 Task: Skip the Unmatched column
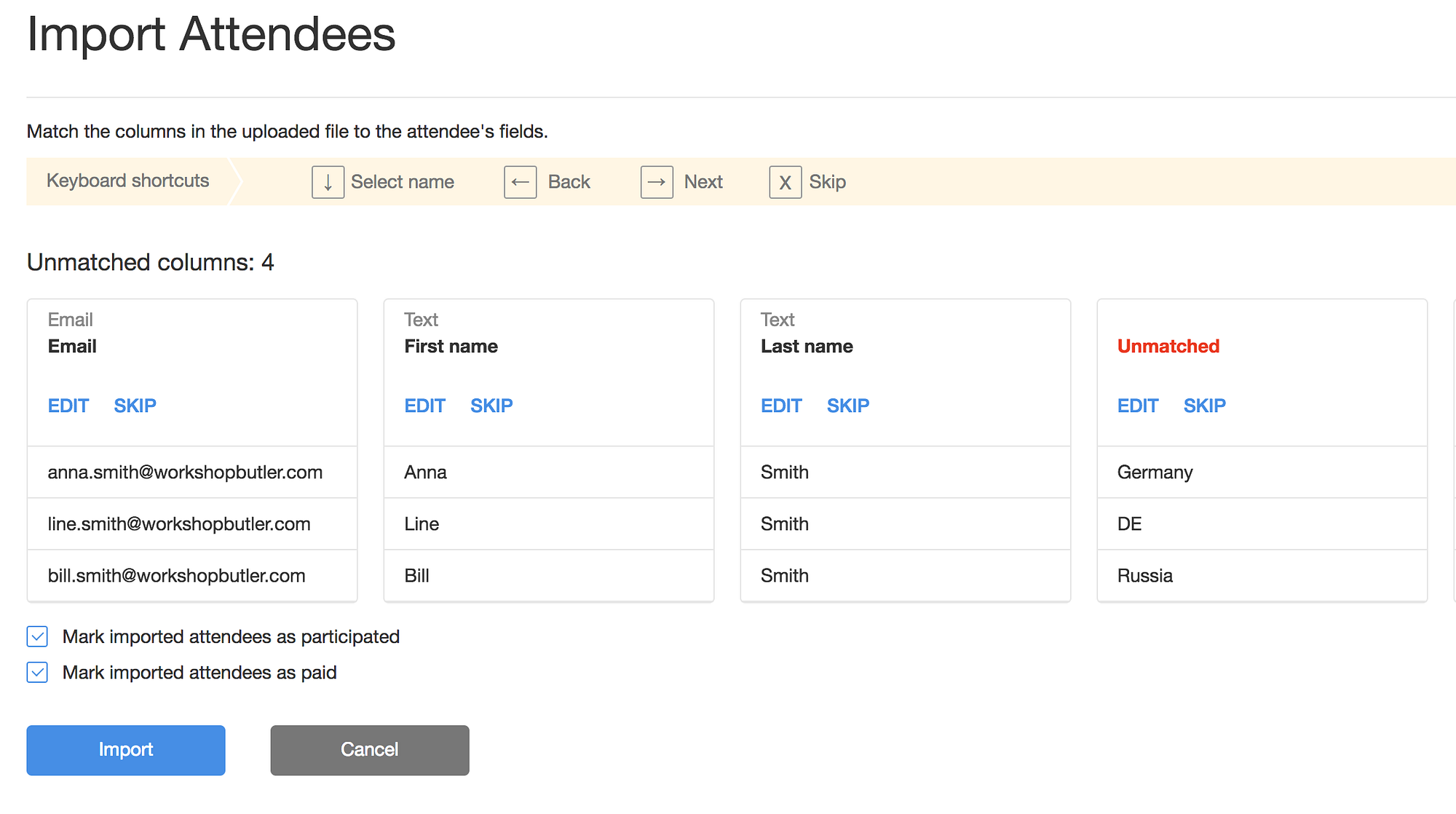1205,406
